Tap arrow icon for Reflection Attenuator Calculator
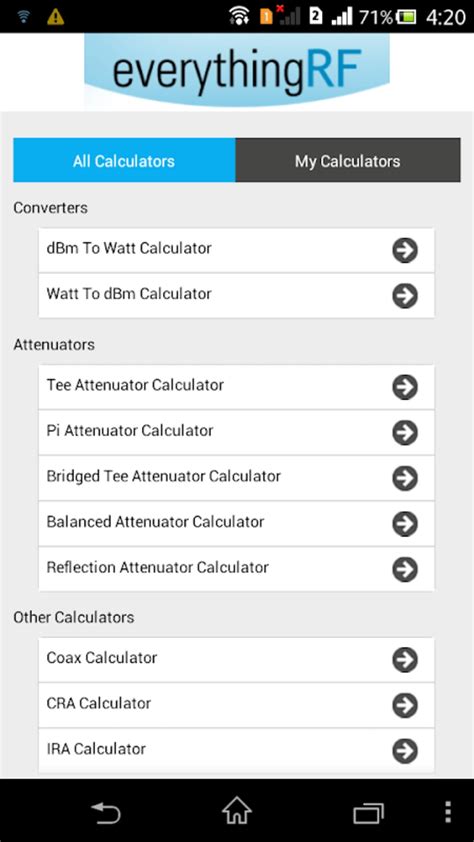 click(x=405, y=569)
